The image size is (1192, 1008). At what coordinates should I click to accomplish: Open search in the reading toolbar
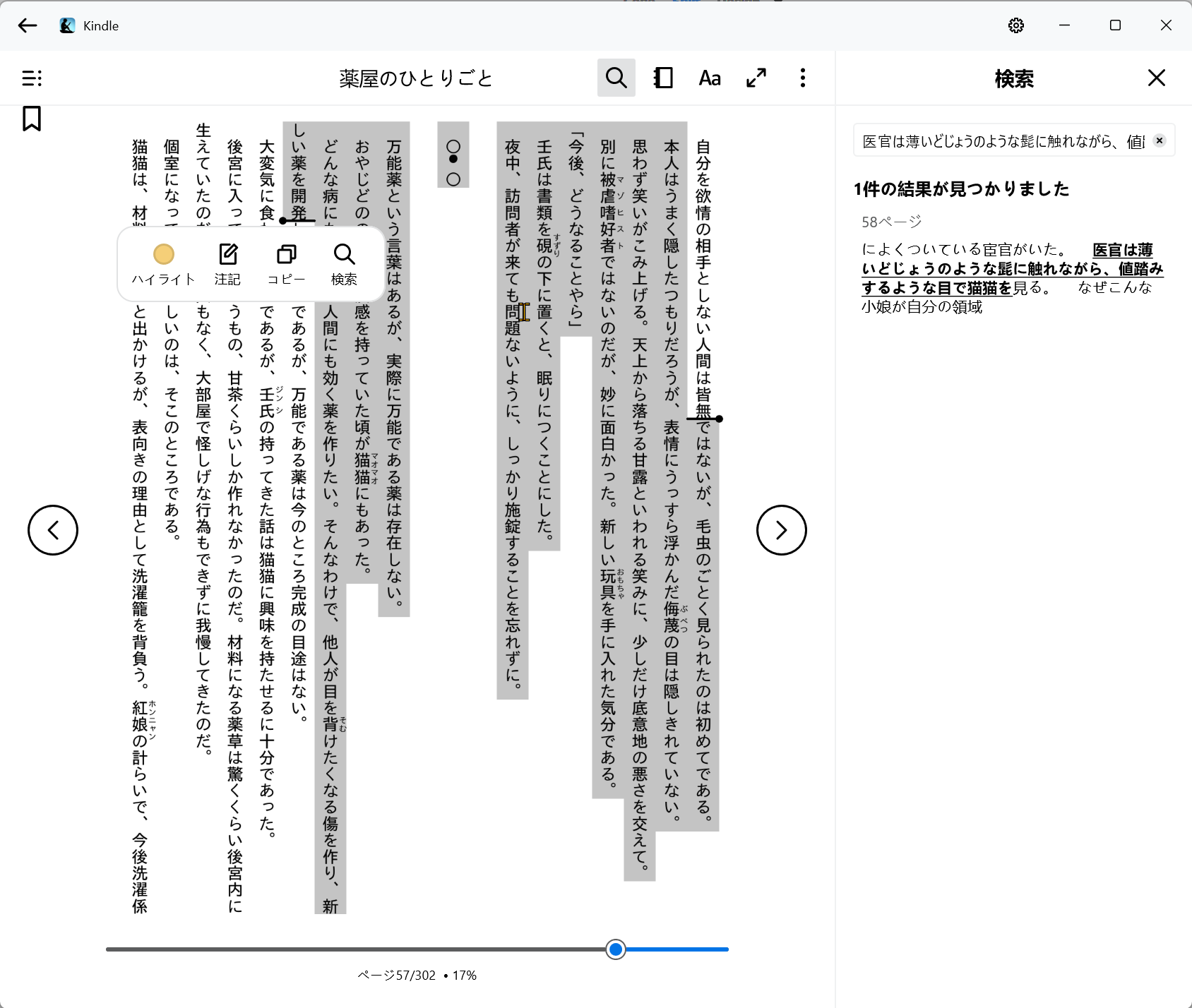tap(616, 78)
